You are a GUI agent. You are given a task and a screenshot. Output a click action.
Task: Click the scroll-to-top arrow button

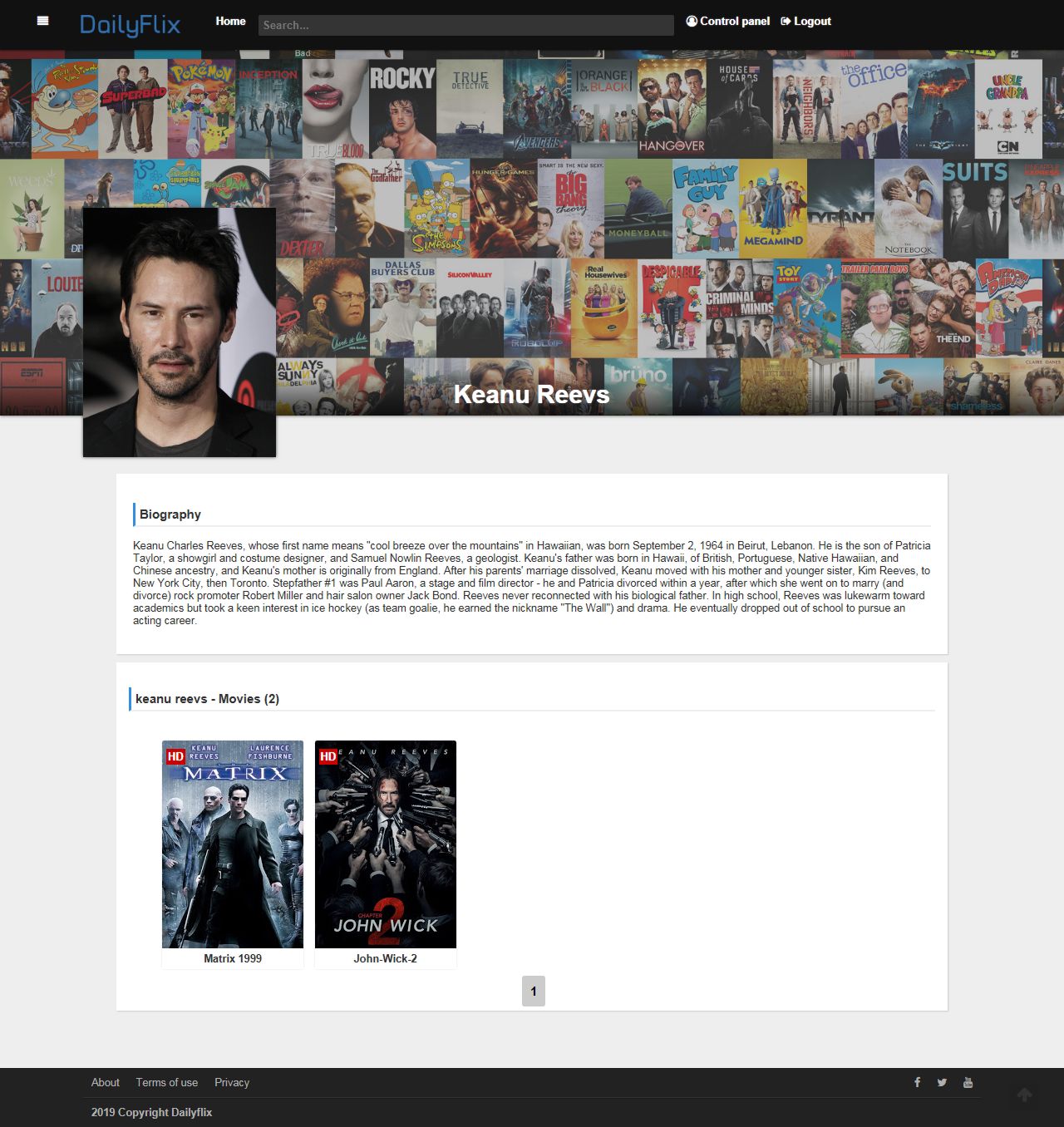coord(1025,1095)
